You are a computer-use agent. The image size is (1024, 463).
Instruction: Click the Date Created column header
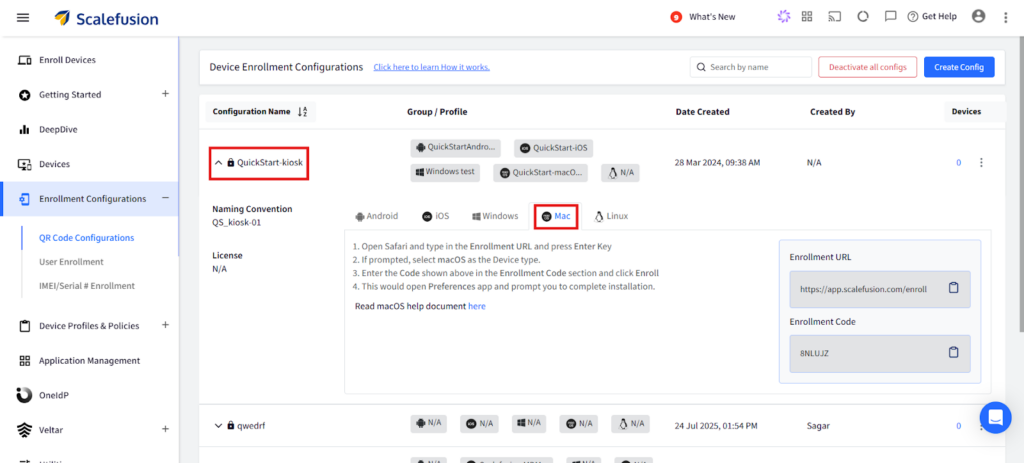click(702, 112)
